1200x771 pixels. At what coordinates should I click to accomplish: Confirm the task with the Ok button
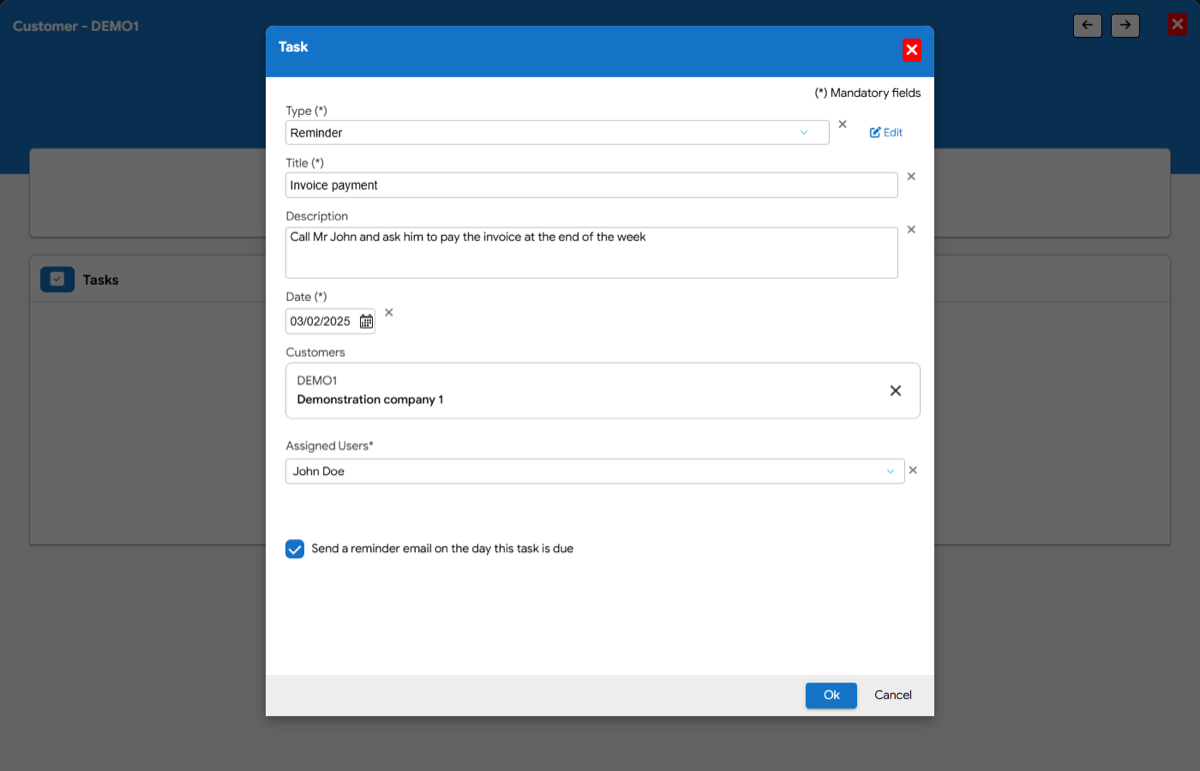point(831,695)
